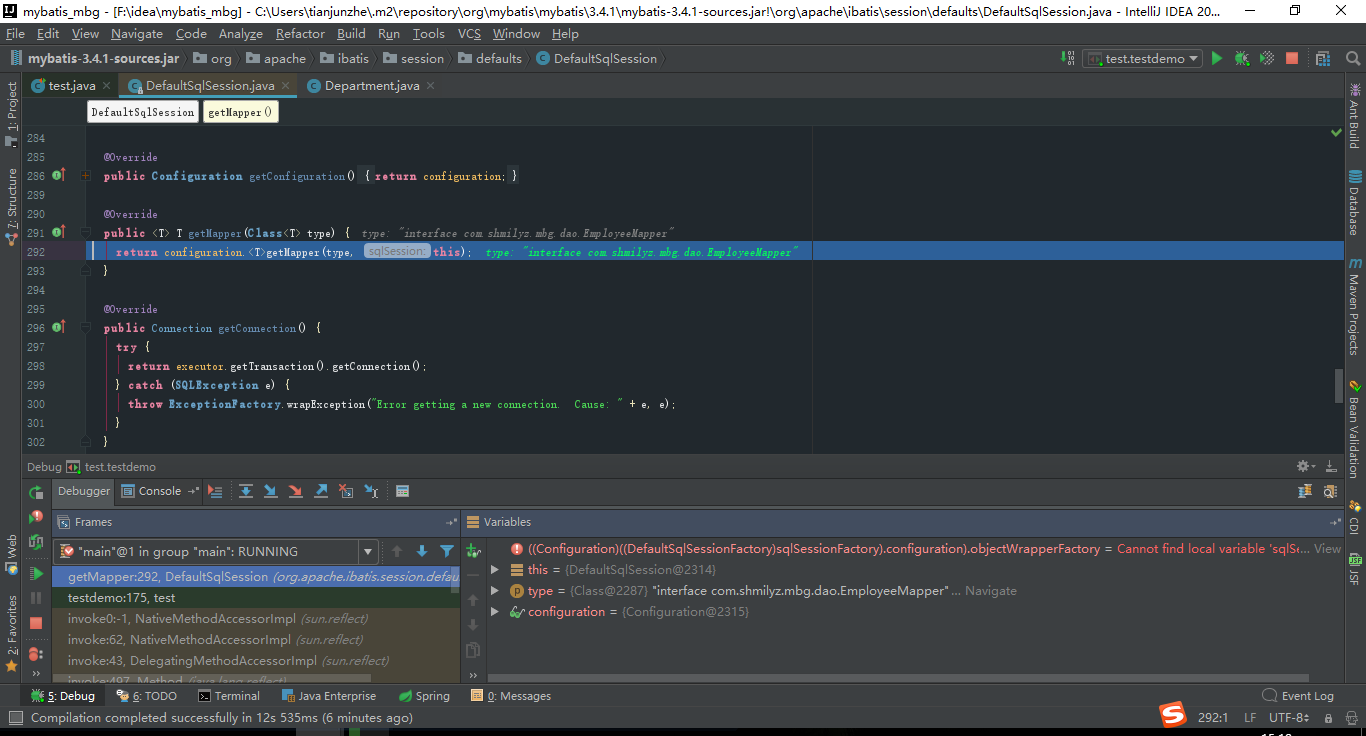Run the test.testdemo configuration with green play icon
Screen dimensions: 1366x736
pos(1217,58)
